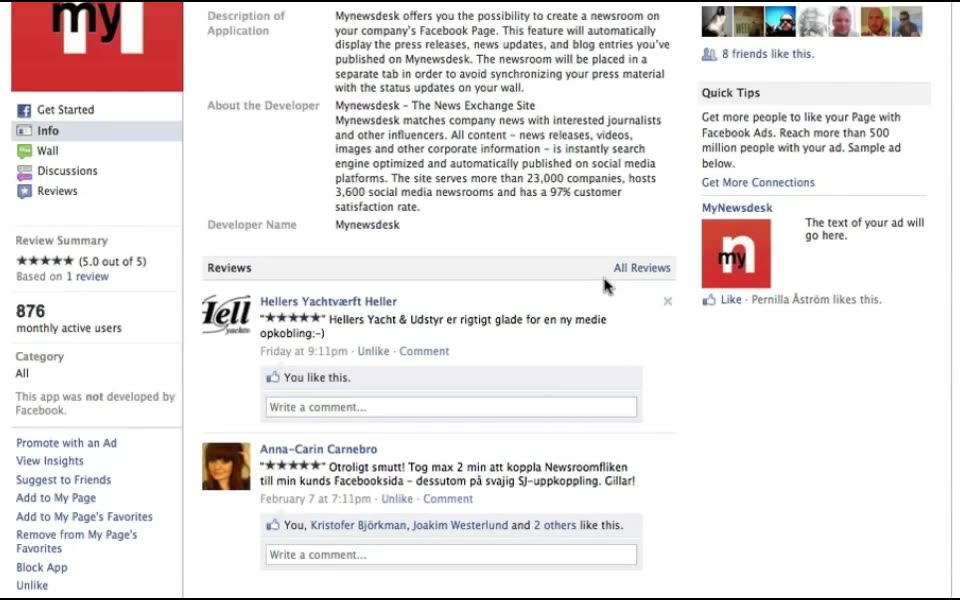
Task: Open Anna-Carin Carnebro's profile photo
Action: (226, 467)
